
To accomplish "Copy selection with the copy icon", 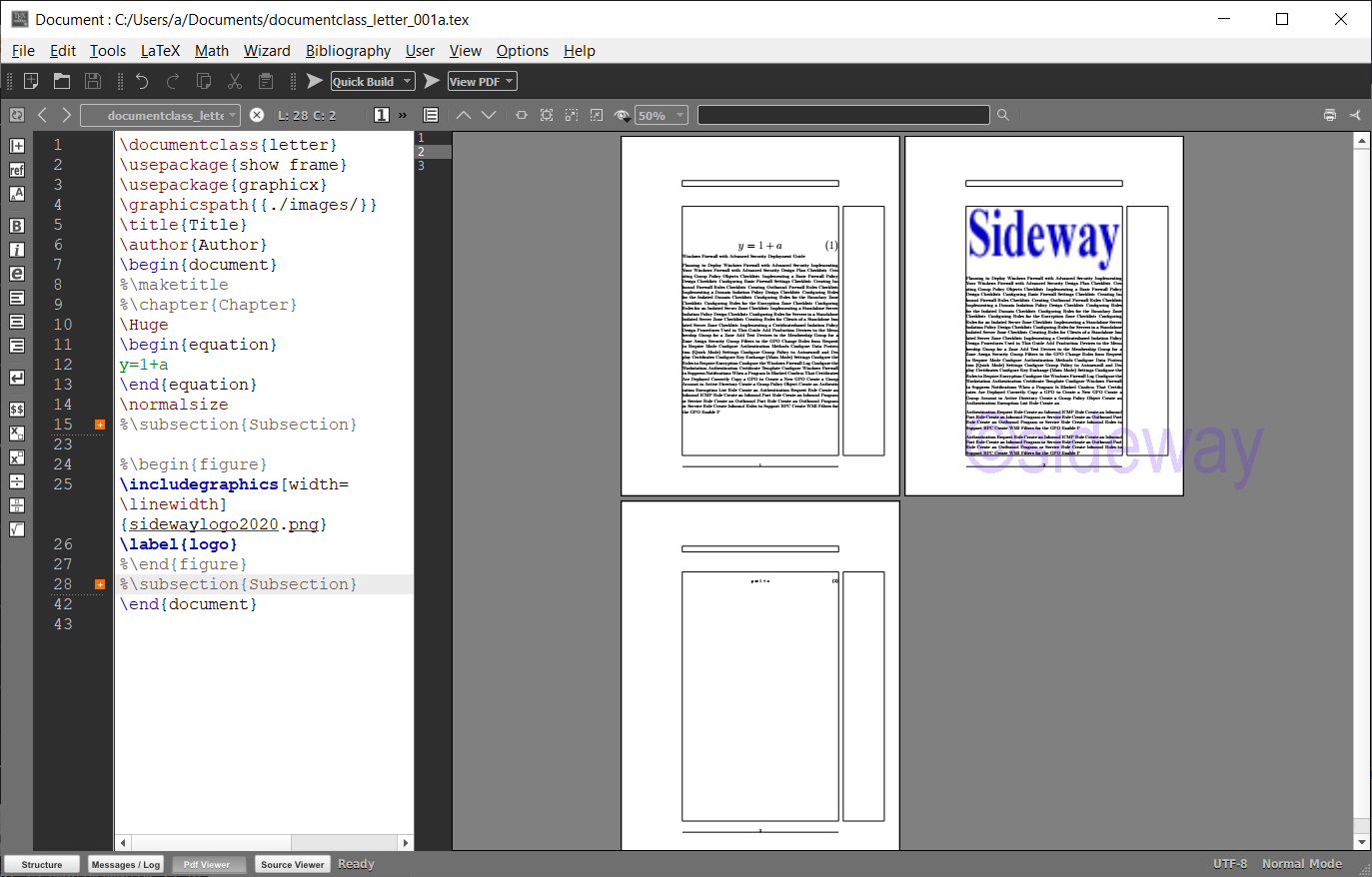I will [204, 81].
